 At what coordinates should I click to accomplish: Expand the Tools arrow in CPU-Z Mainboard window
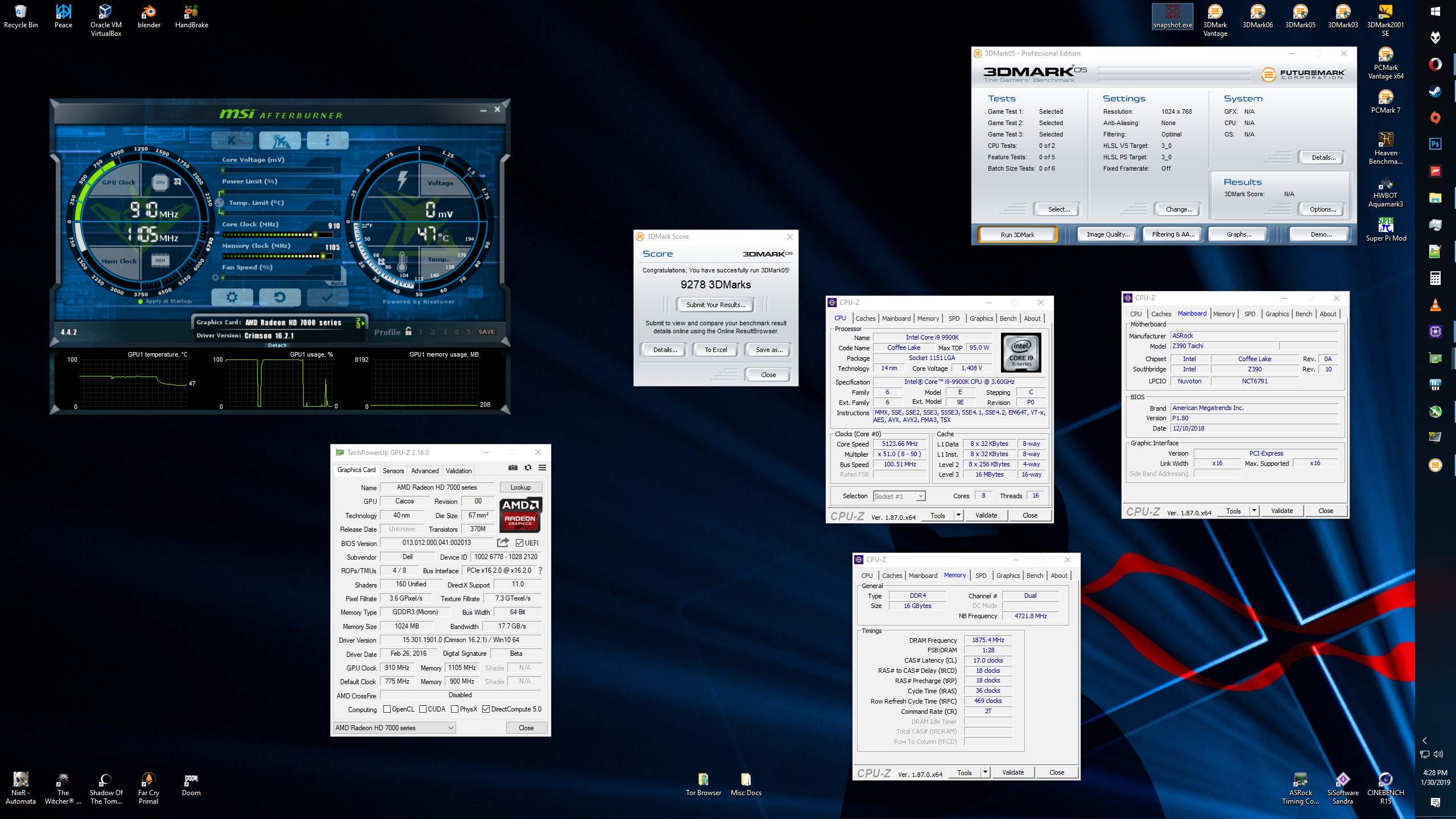[x=1254, y=511]
